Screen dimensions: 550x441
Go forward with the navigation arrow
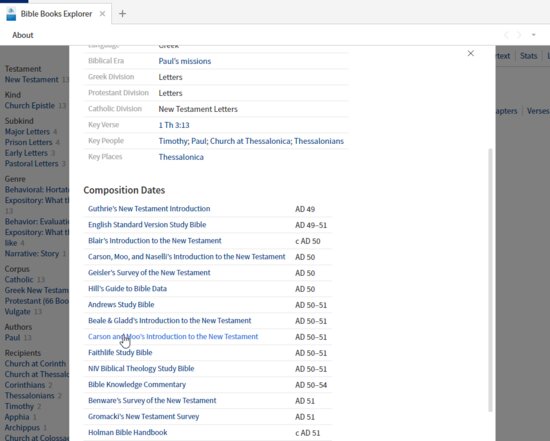[x=518, y=35]
